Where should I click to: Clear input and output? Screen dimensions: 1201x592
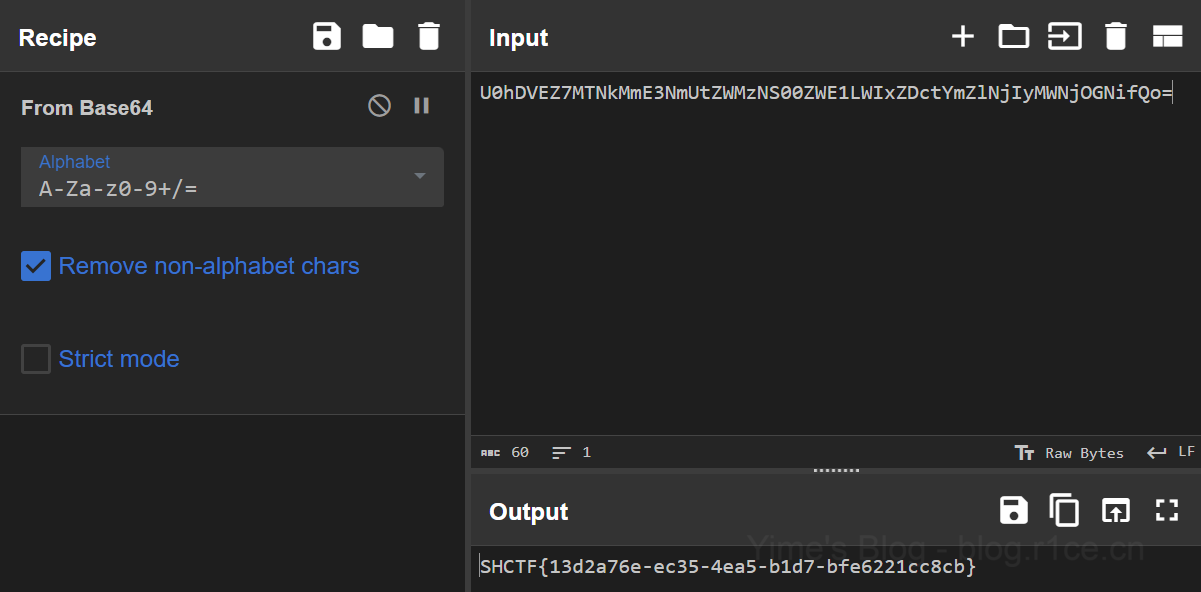coord(1115,37)
